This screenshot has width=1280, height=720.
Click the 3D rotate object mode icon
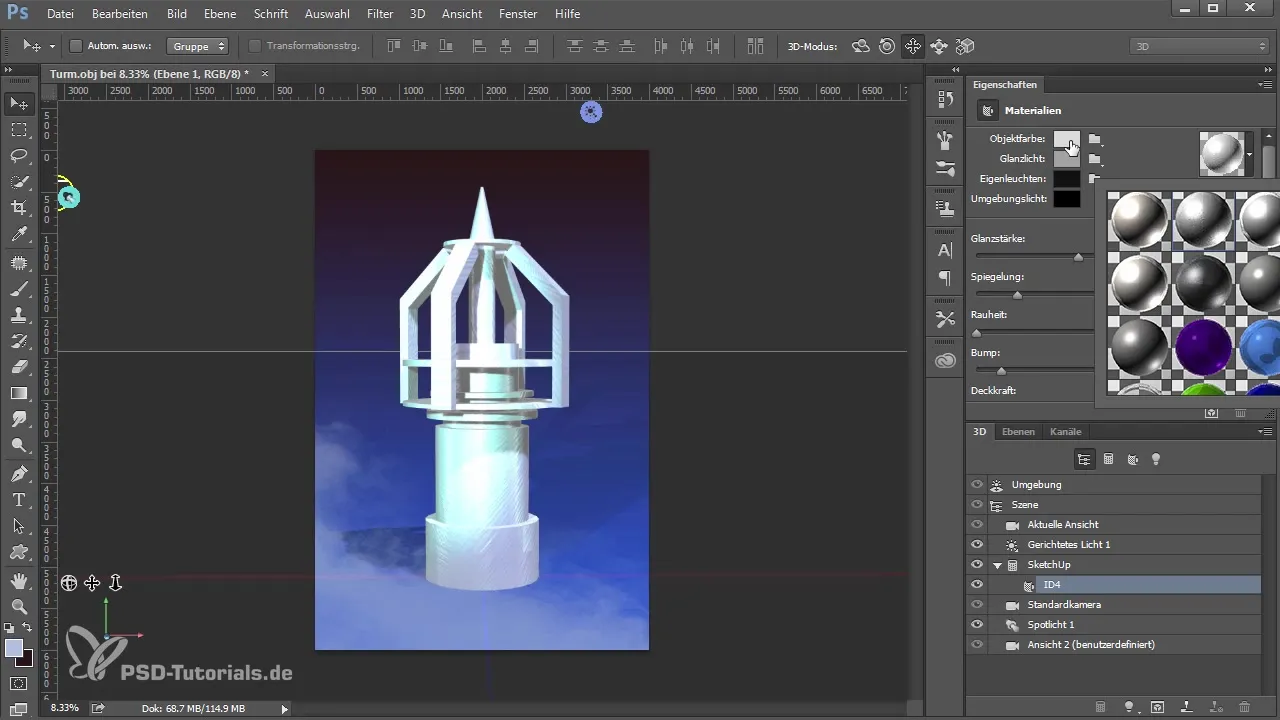pyautogui.click(x=860, y=46)
